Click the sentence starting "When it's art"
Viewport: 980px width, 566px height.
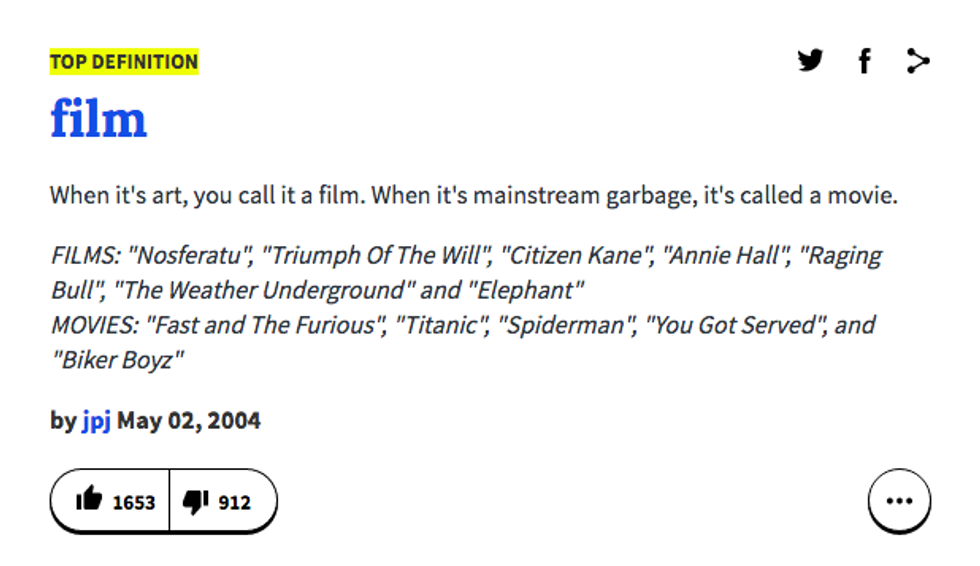pos(474,194)
